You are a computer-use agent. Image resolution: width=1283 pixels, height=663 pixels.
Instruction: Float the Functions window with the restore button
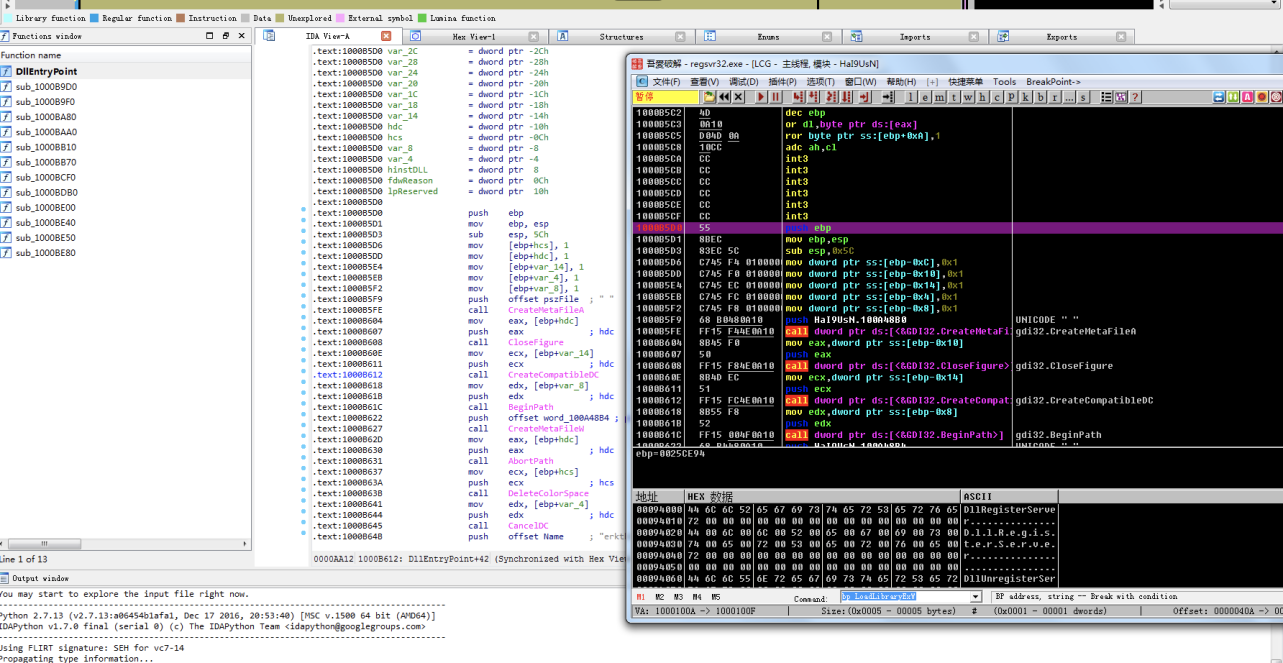225,36
